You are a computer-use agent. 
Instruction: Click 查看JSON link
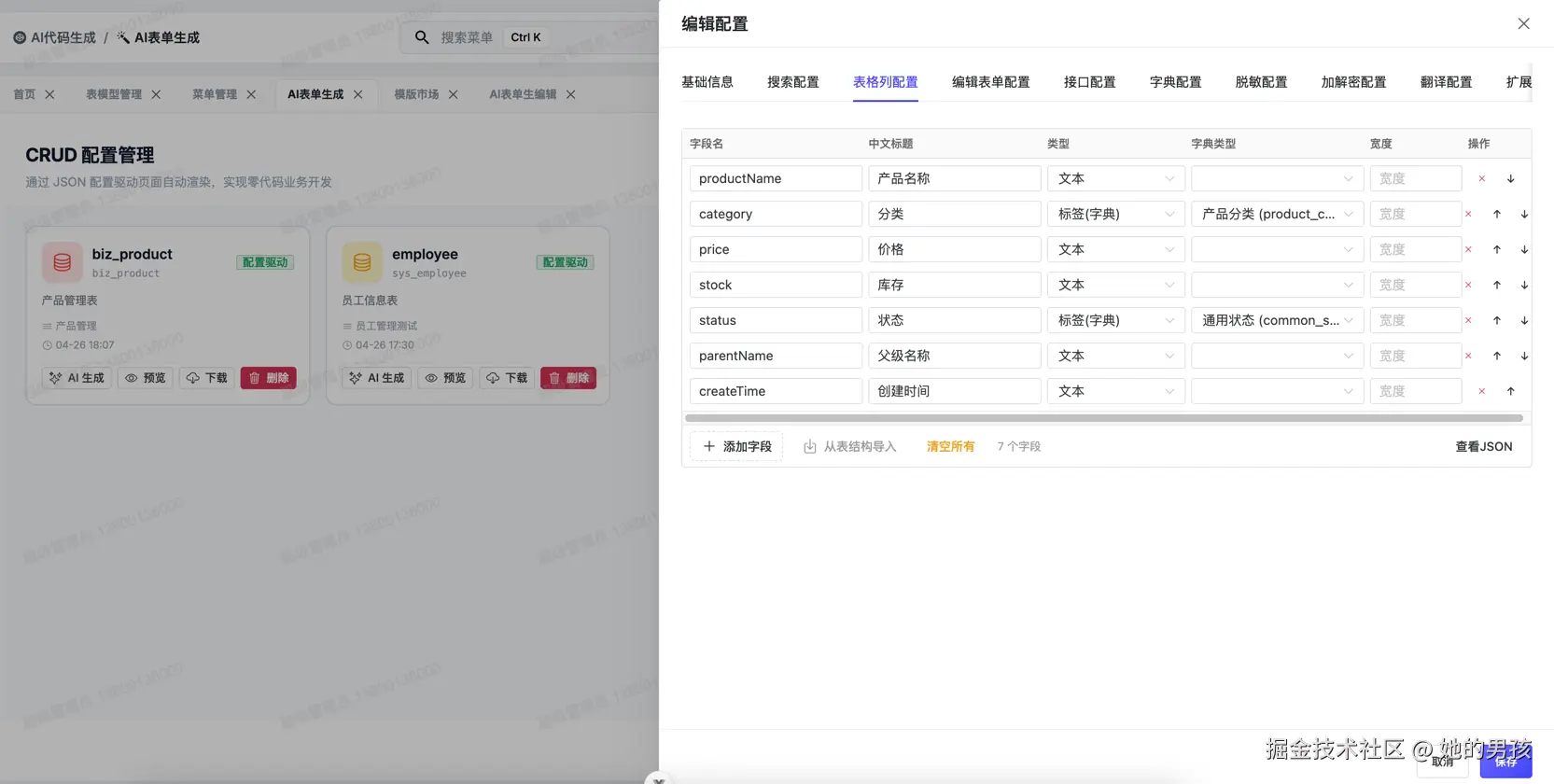point(1483,446)
